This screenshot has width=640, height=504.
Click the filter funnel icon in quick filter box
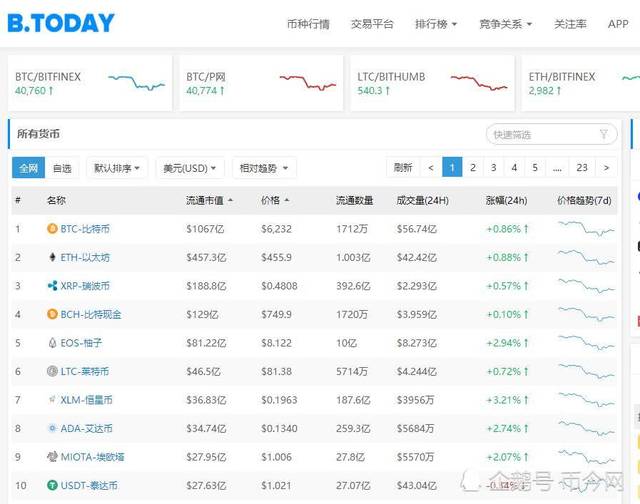coord(604,134)
